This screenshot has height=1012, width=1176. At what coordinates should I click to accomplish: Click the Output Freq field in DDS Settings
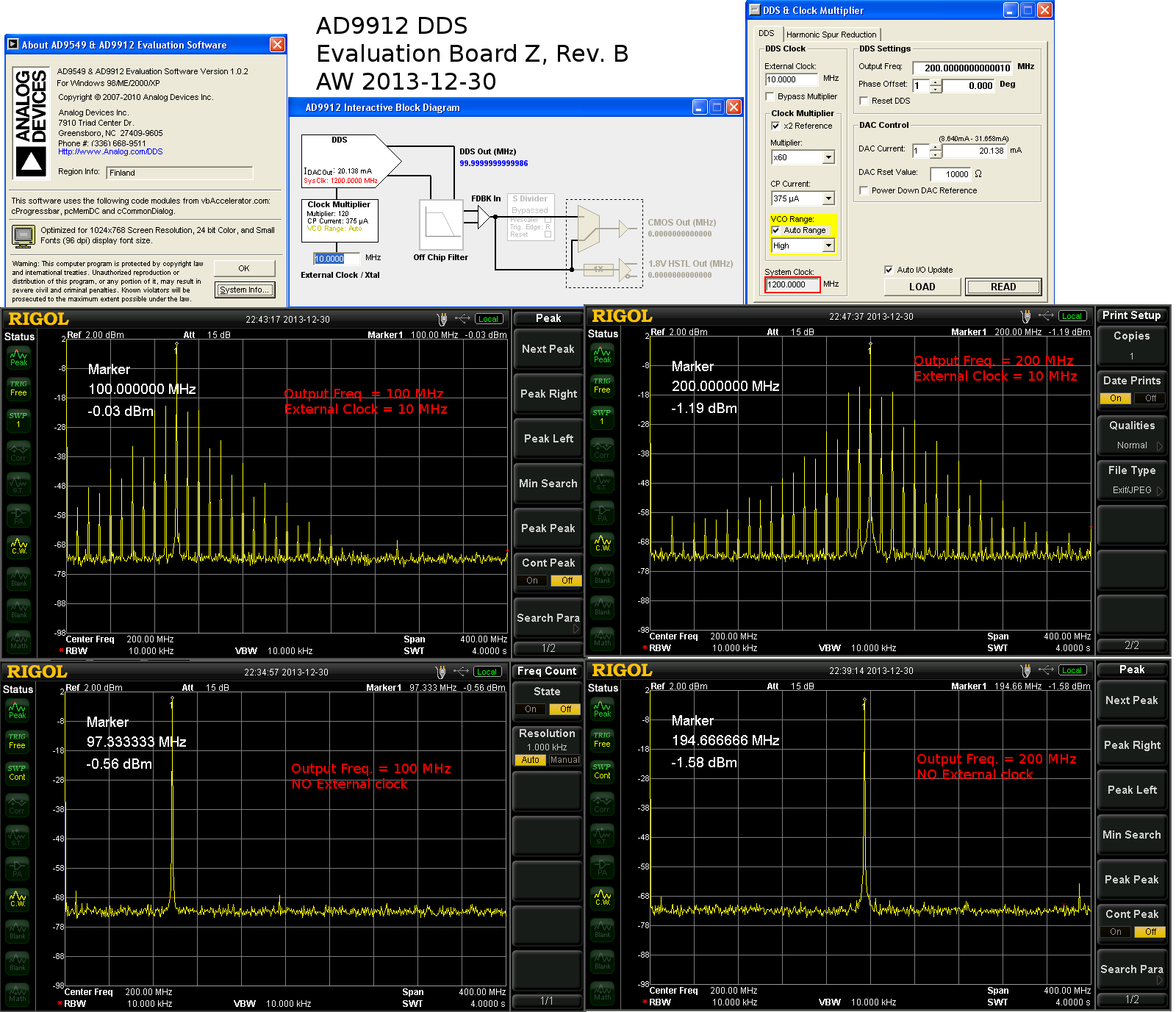(x=962, y=68)
